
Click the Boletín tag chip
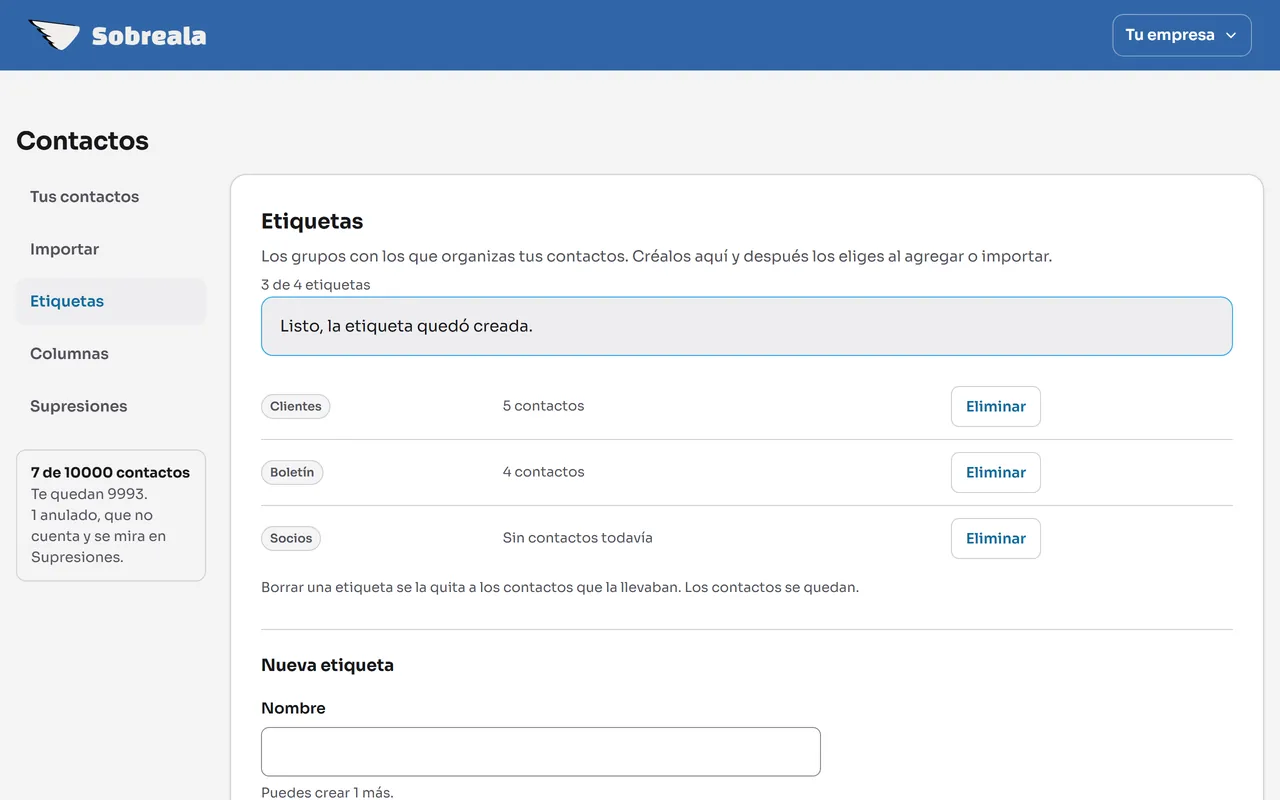[x=292, y=472]
